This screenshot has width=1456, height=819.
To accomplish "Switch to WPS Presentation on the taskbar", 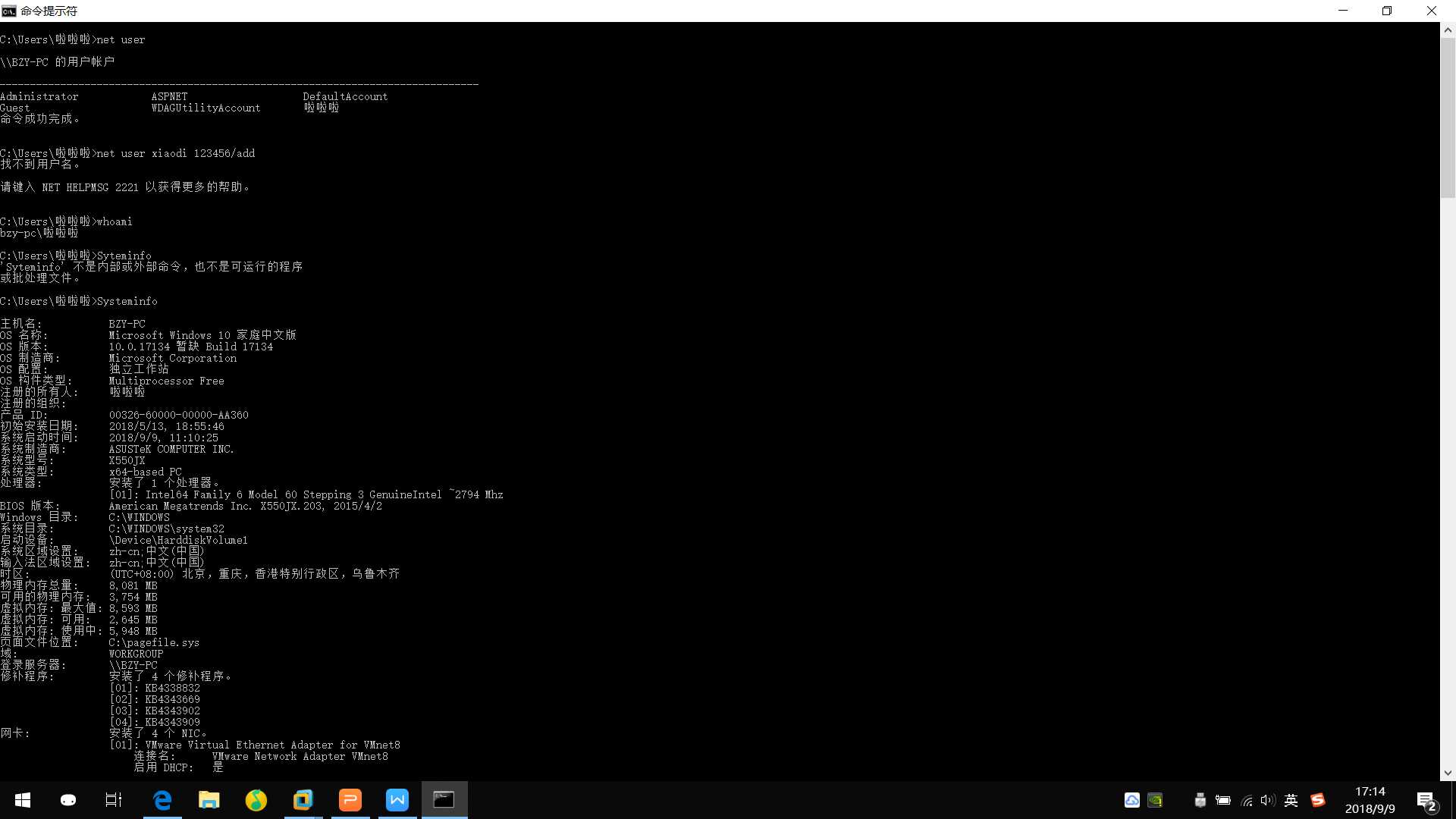I will tap(350, 800).
